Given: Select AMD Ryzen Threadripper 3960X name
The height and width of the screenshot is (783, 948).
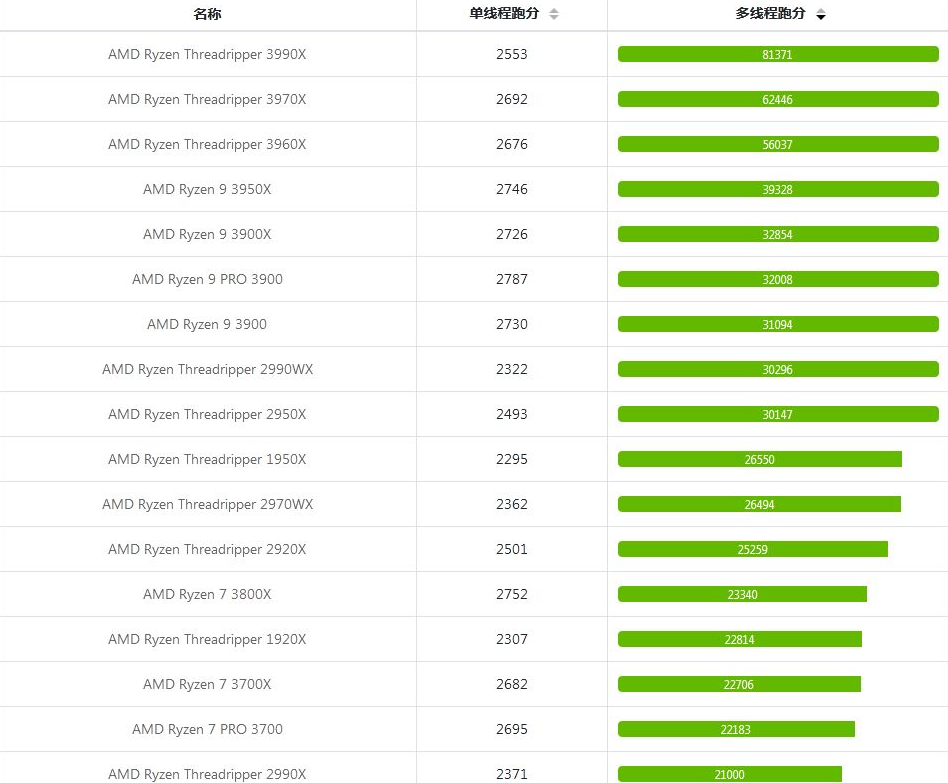Looking at the screenshot, I should click(x=207, y=144).
